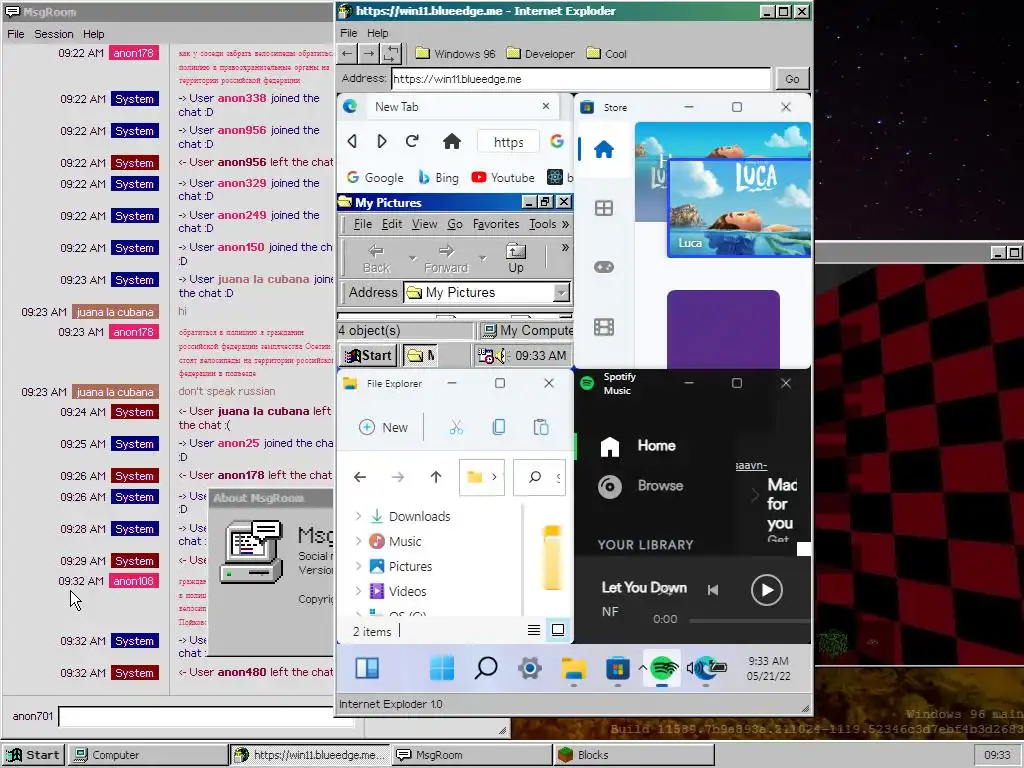Open the Windows 96 bookmark folder
This screenshot has height=768, width=1024.
[x=455, y=54]
